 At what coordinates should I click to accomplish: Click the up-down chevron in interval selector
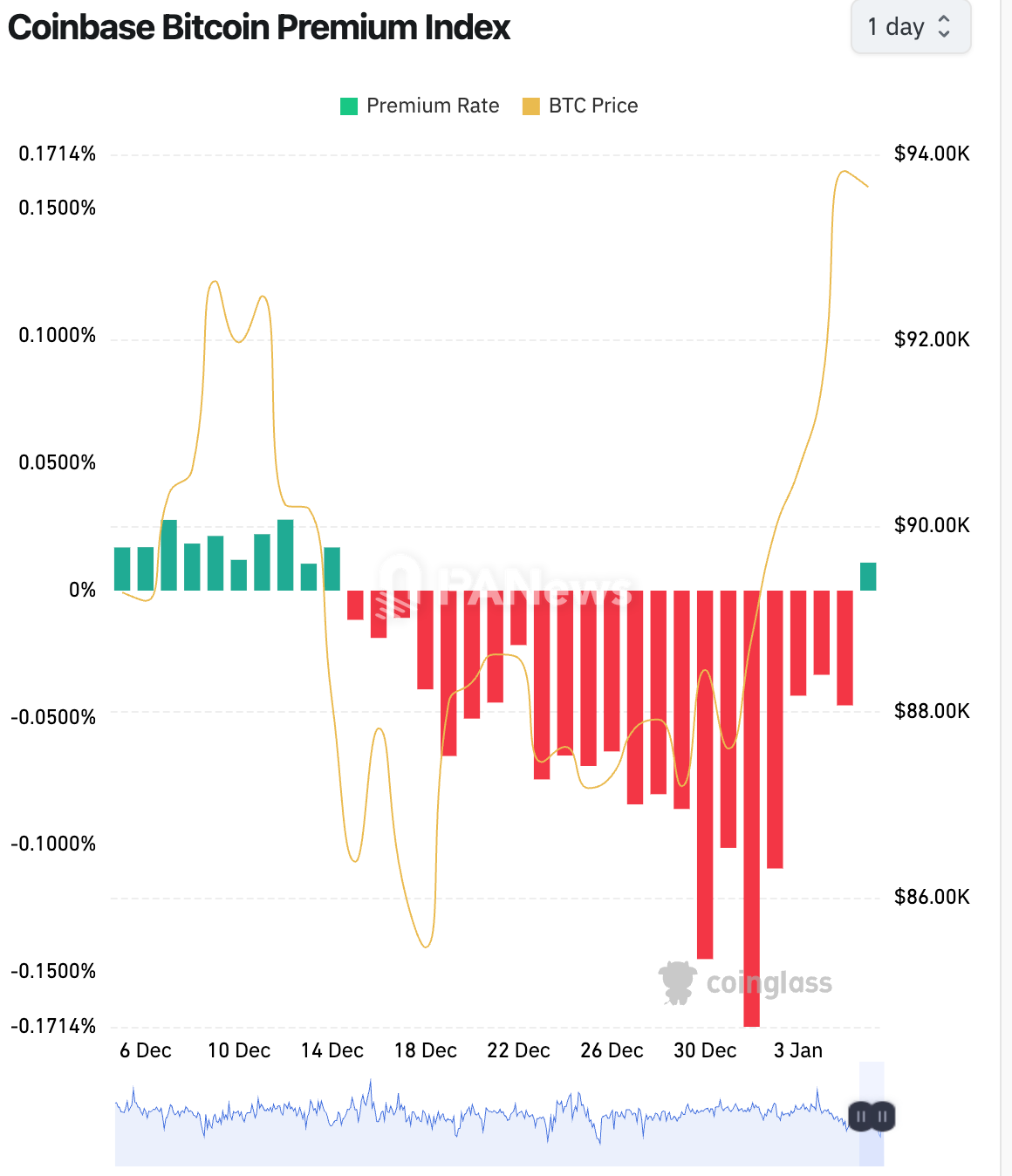[x=944, y=27]
